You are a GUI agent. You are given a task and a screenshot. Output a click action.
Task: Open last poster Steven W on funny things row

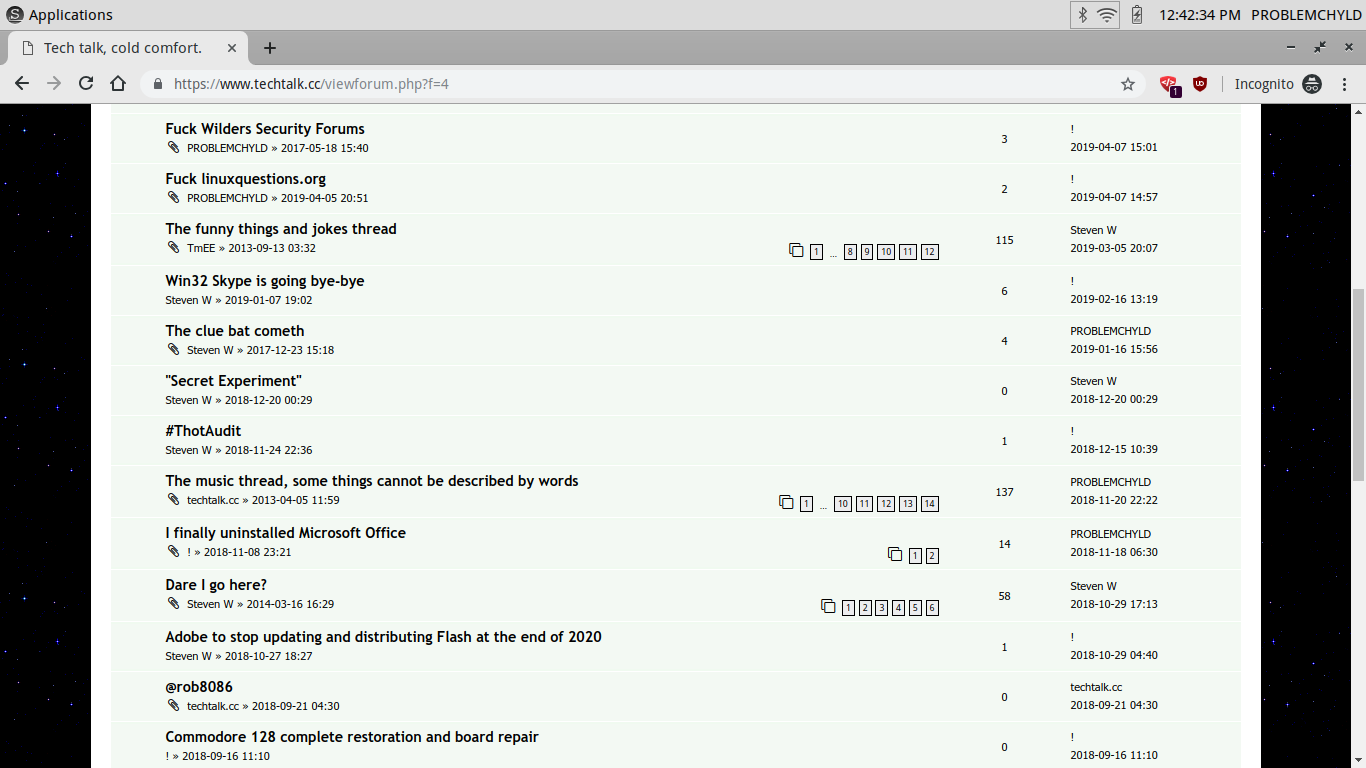[1093, 231]
